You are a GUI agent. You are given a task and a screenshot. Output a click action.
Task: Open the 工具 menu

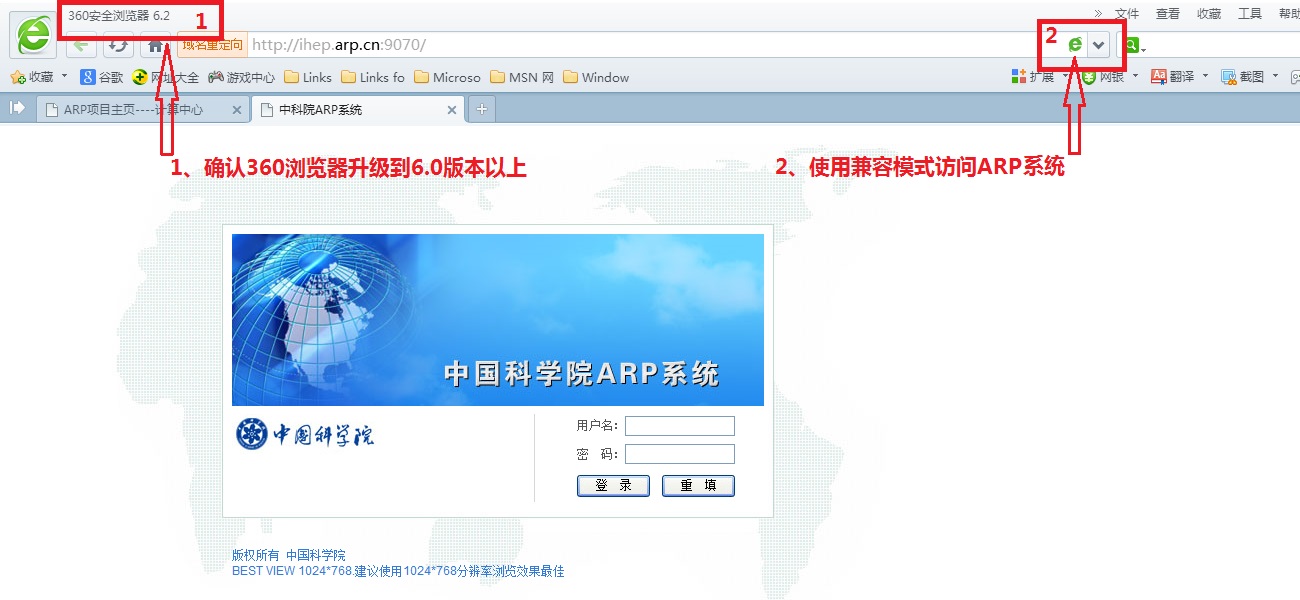[1250, 13]
